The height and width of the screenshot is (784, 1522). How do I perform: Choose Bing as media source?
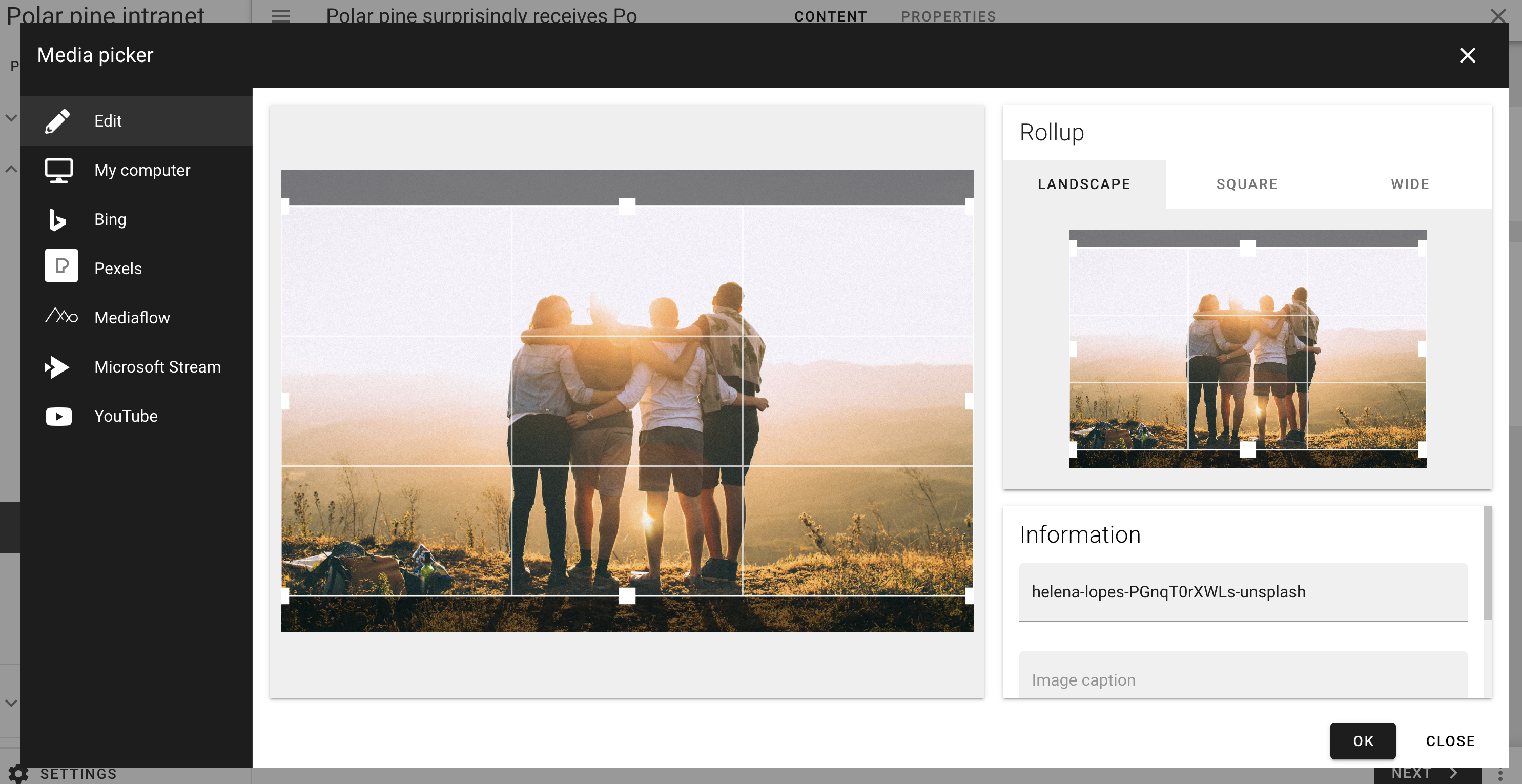[136, 220]
